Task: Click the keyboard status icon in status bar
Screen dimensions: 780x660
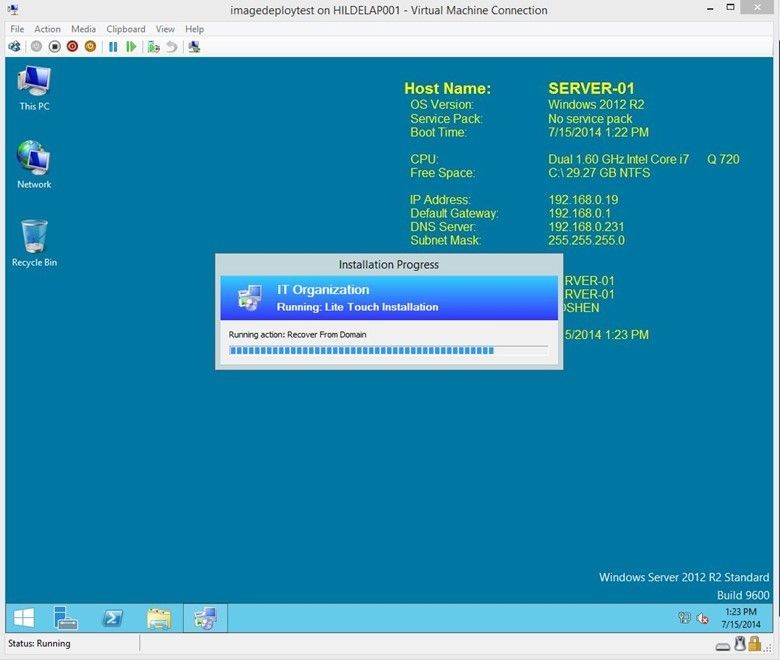Action: pos(723,646)
